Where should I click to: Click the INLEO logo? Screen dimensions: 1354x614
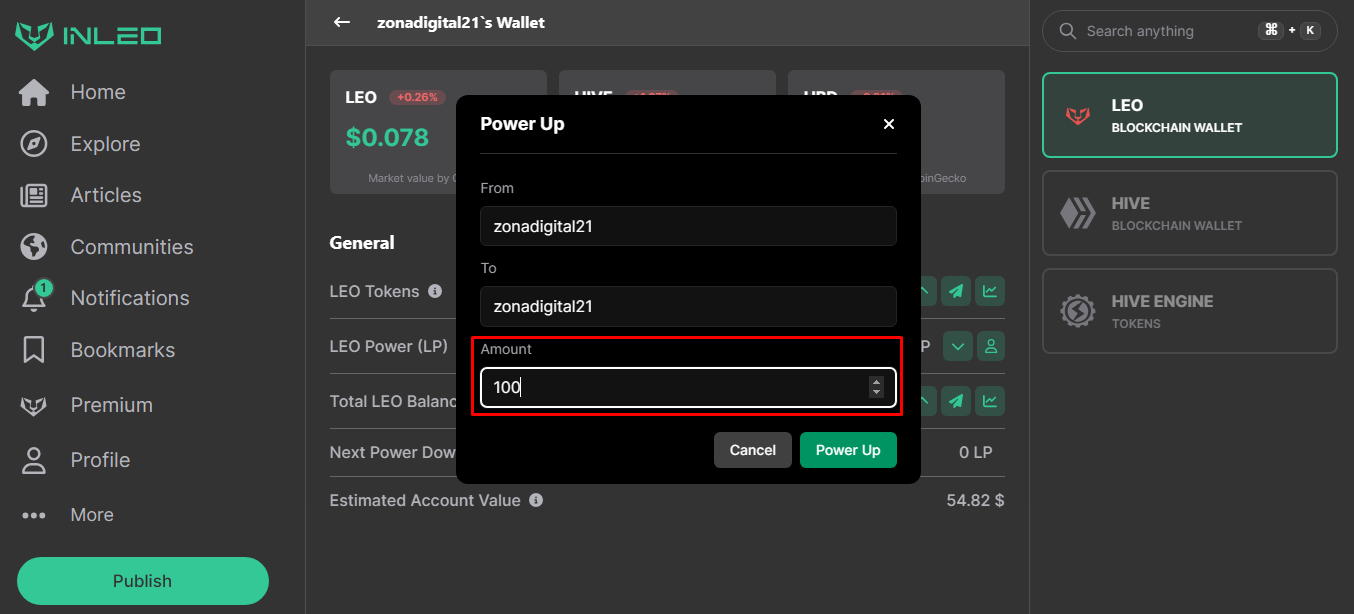tap(88, 36)
